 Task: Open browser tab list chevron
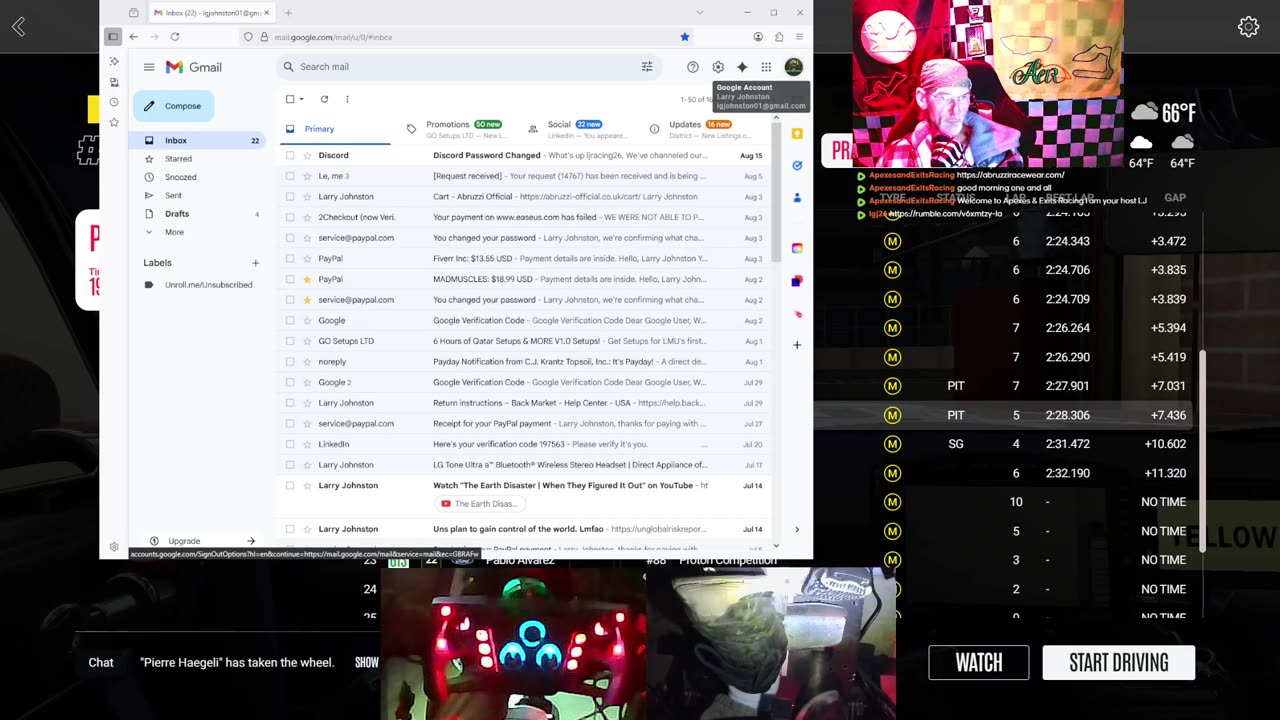point(699,13)
